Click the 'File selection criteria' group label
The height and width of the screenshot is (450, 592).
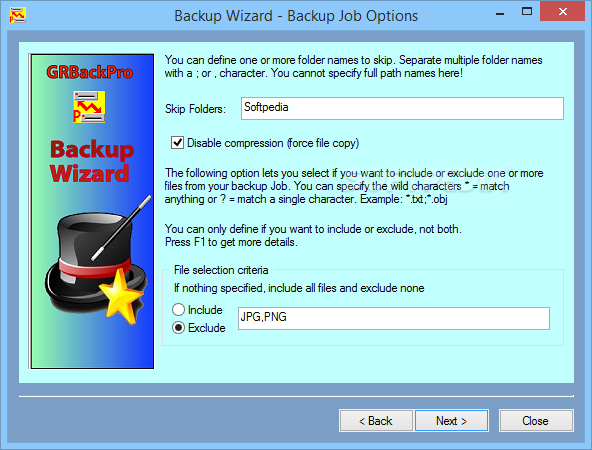pyautogui.click(x=221, y=270)
